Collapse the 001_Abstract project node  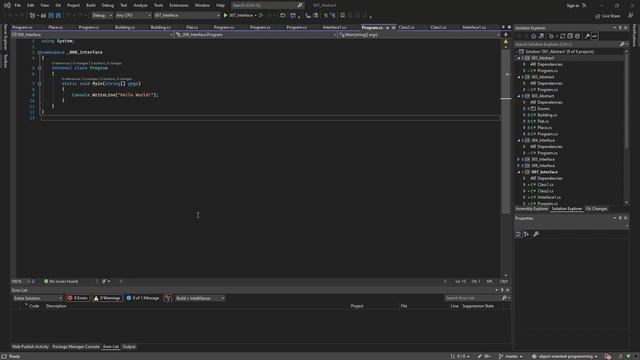click(x=519, y=58)
